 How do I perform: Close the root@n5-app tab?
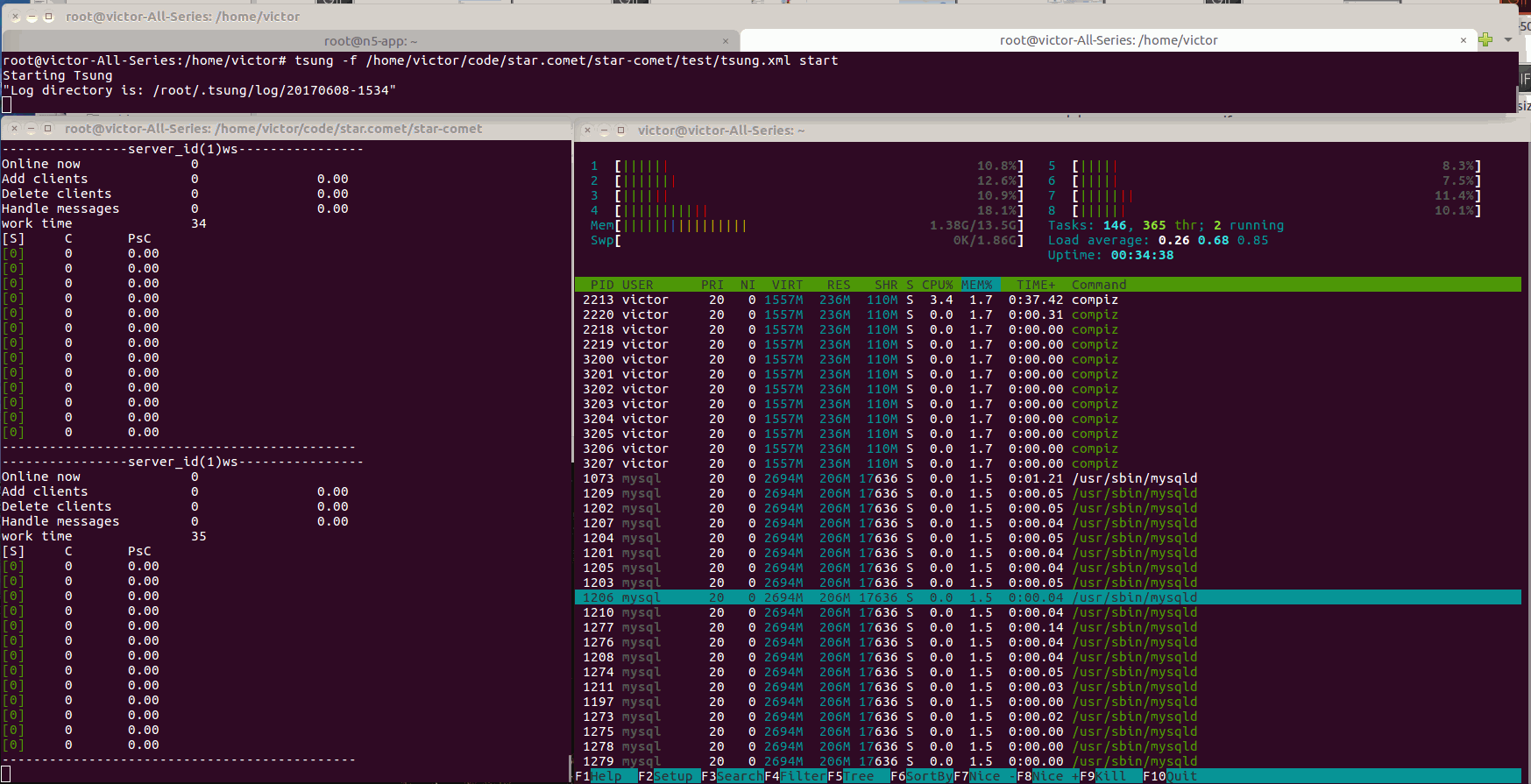point(726,41)
